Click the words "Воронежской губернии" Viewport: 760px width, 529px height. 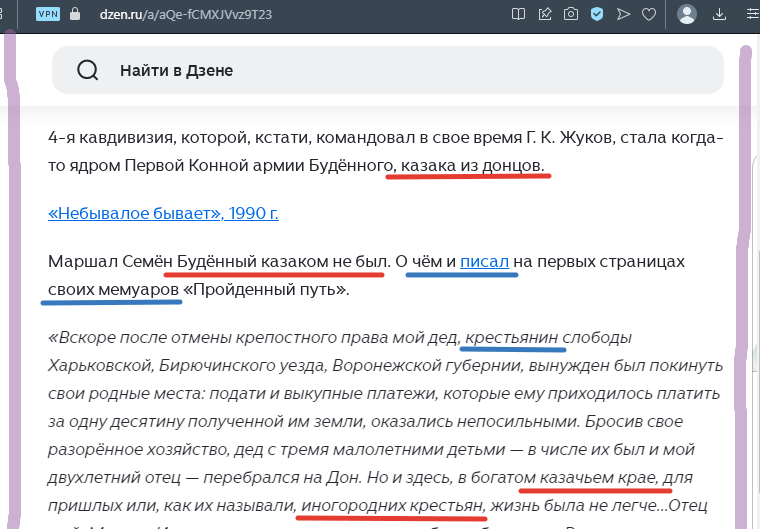[428, 366]
